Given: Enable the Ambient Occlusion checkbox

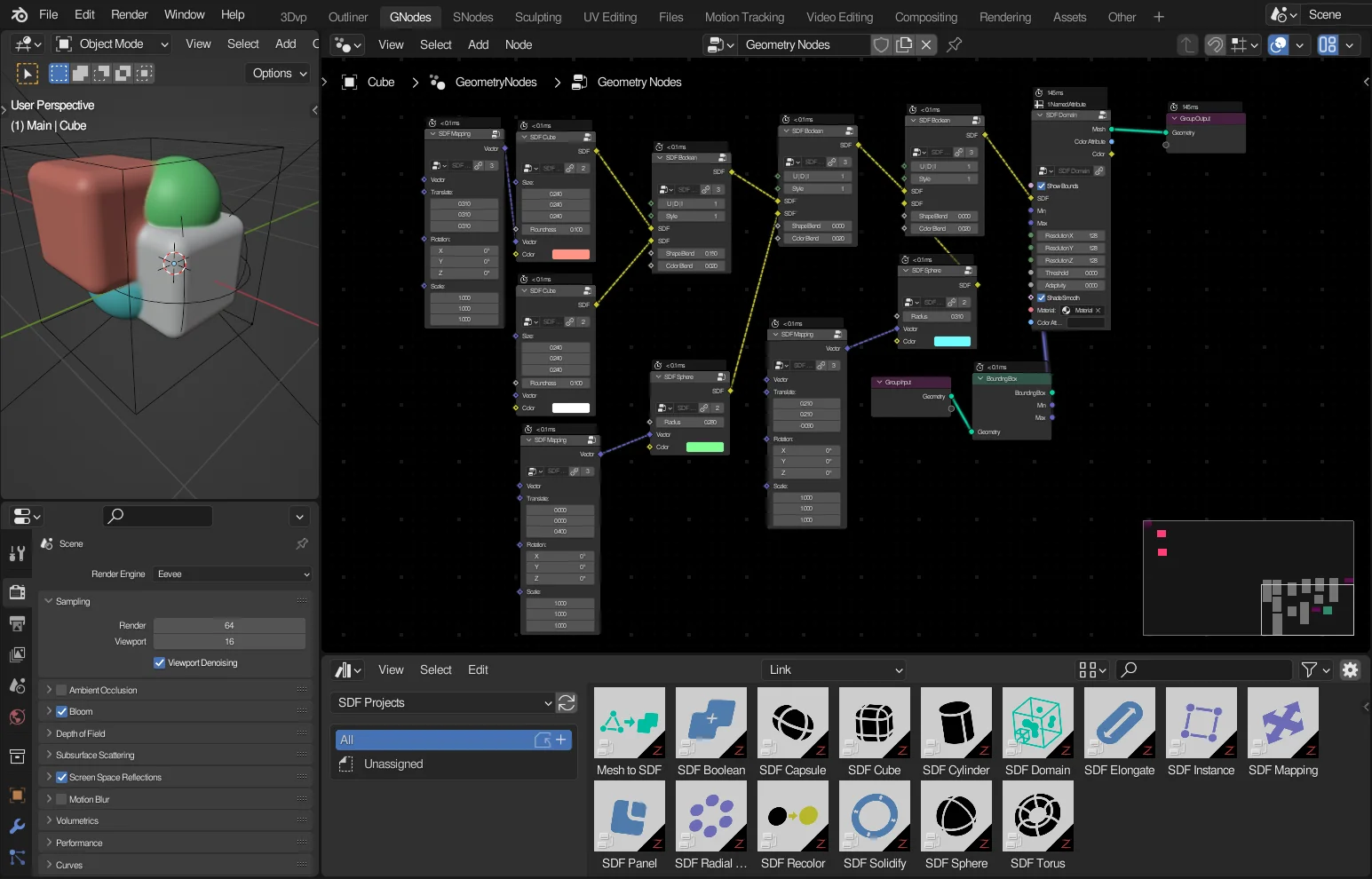Looking at the screenshot, I should [62, 689].
